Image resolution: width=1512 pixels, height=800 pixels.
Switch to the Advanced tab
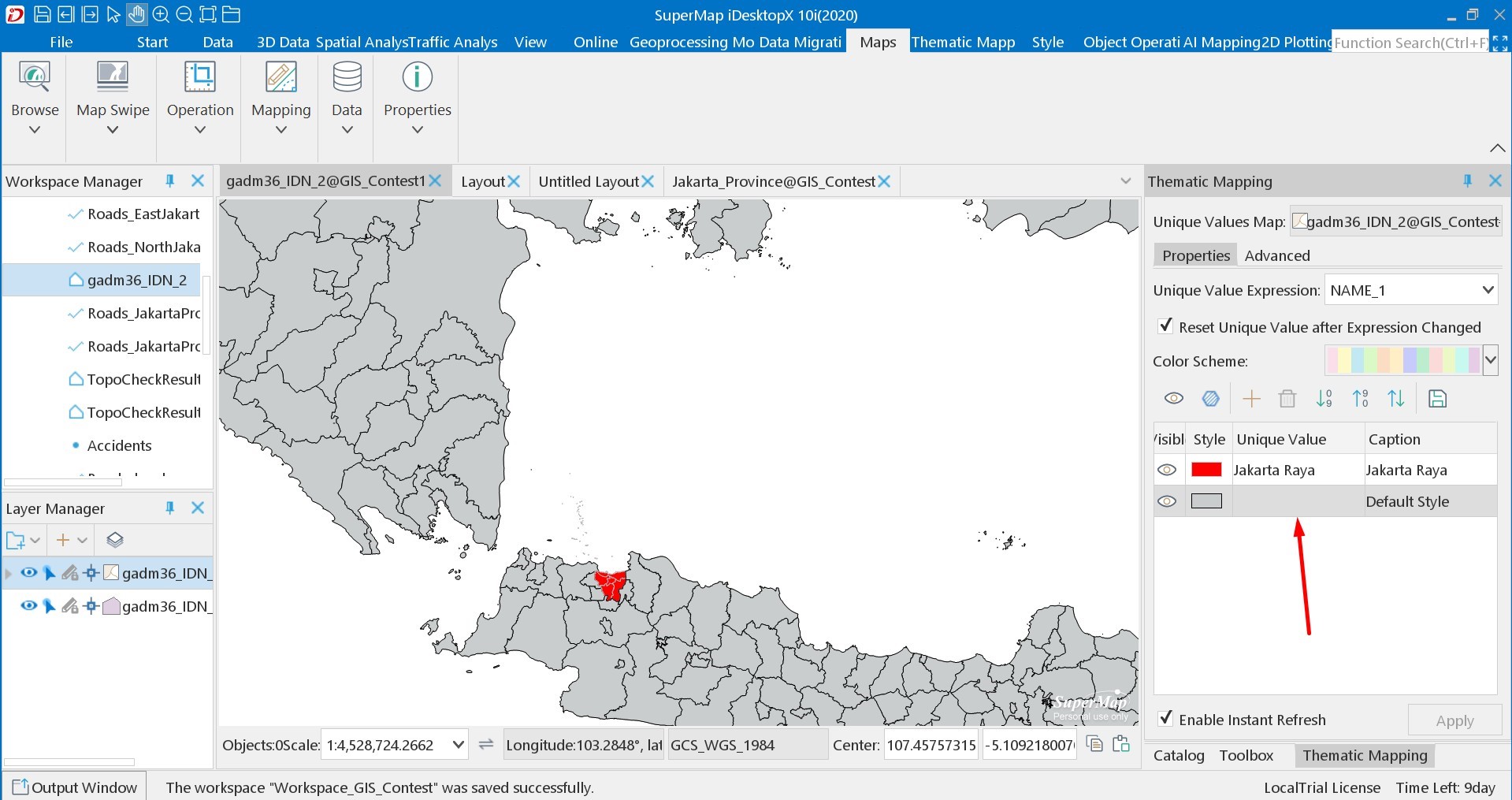[1277, 255]
